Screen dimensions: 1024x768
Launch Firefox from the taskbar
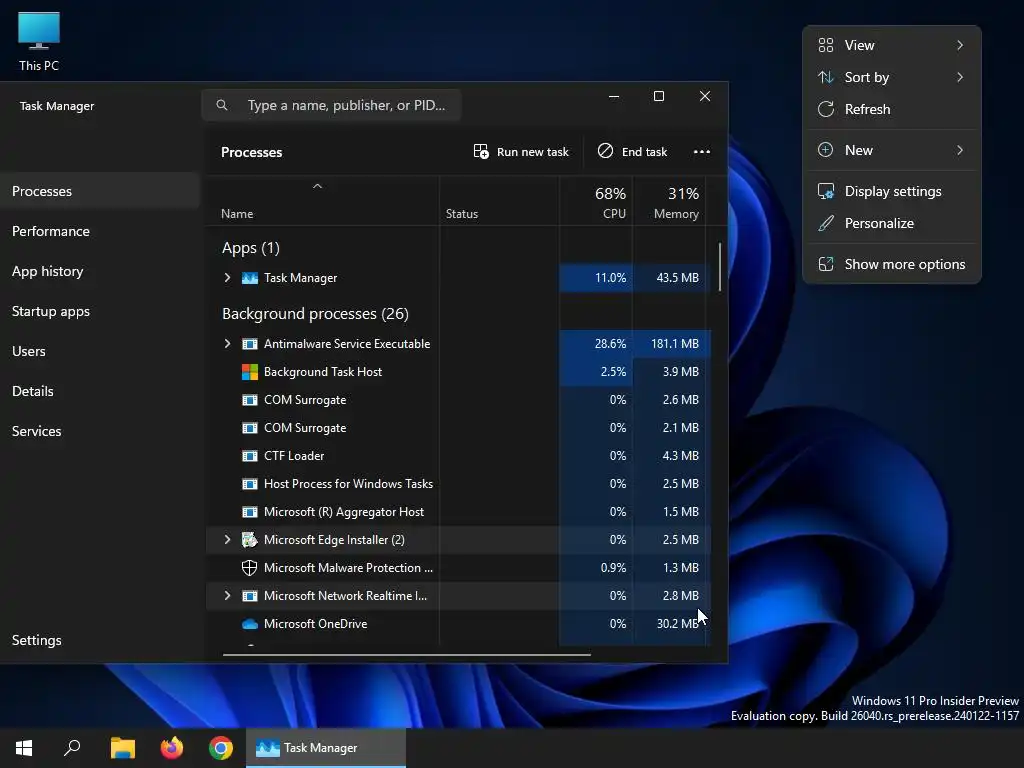pos(172,748)
